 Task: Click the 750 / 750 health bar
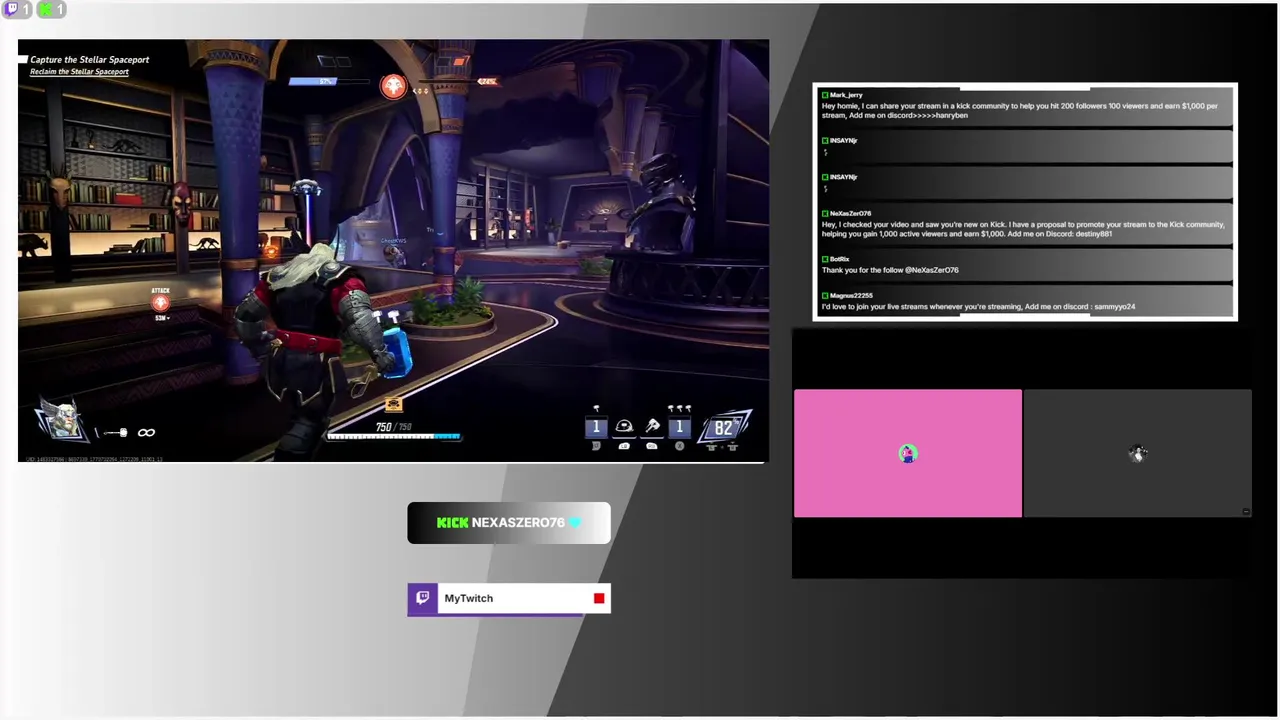click(393, 436)
